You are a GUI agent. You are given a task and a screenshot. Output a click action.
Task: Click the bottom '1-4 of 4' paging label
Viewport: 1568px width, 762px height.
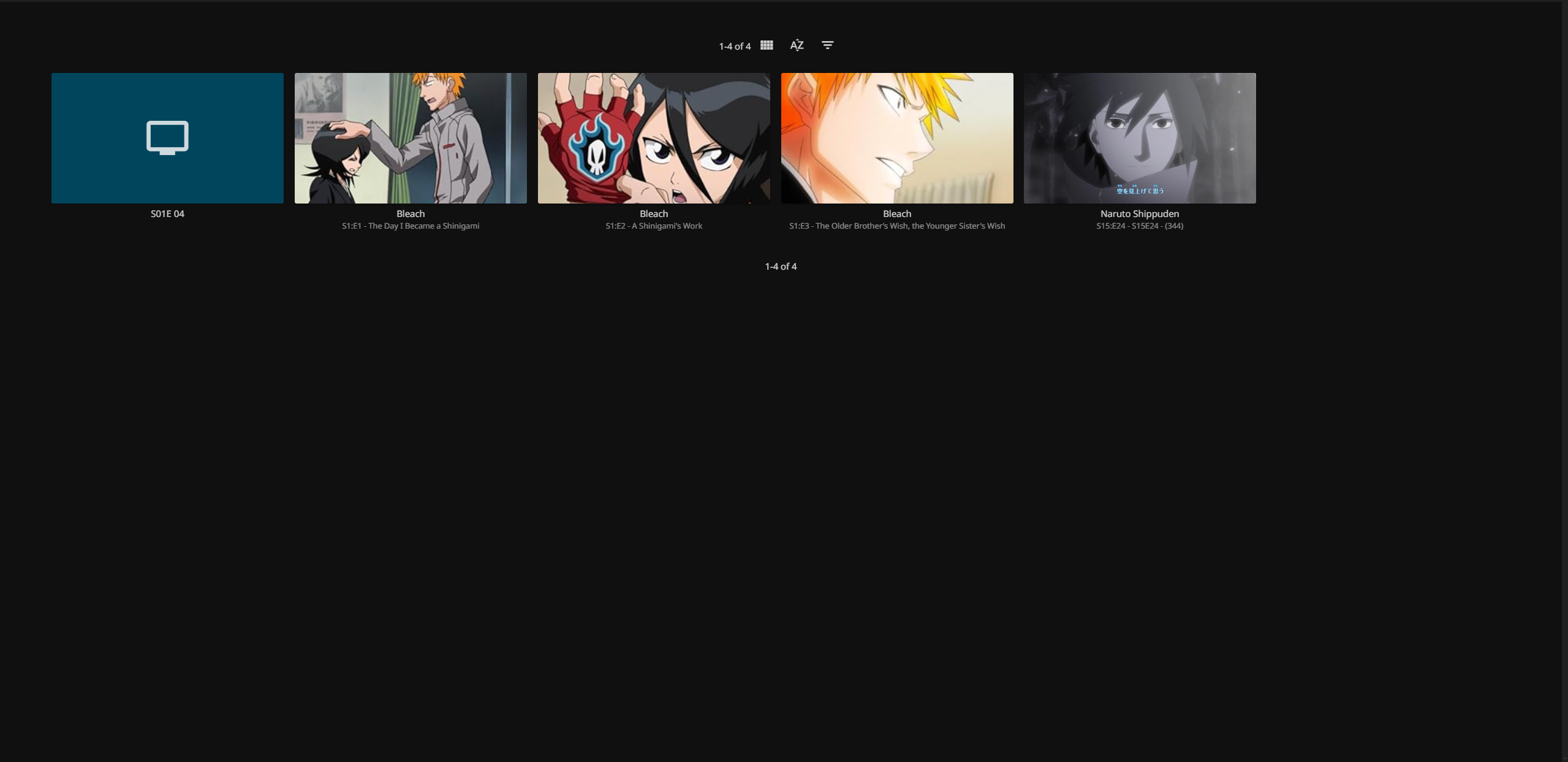pyautogui.click(x=781, y=267)
